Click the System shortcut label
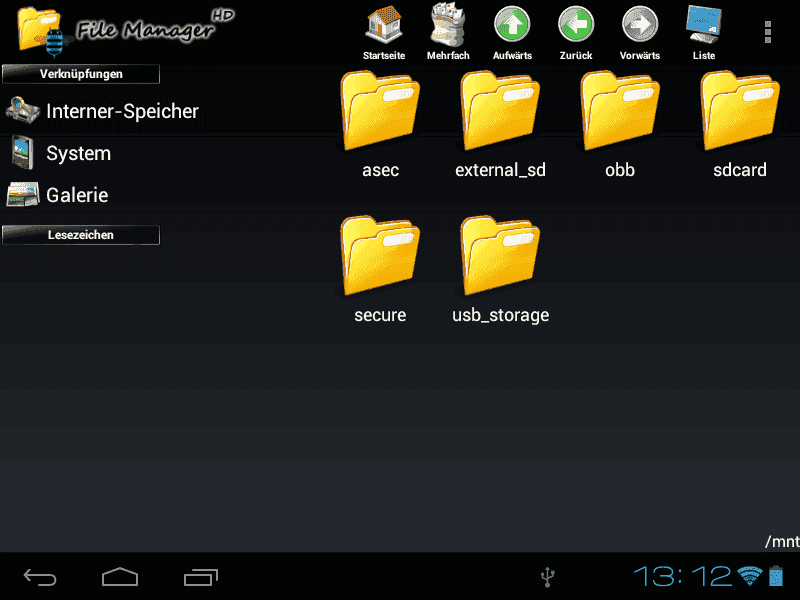Viewport: 800px width, 600px height. pos(79,153)
